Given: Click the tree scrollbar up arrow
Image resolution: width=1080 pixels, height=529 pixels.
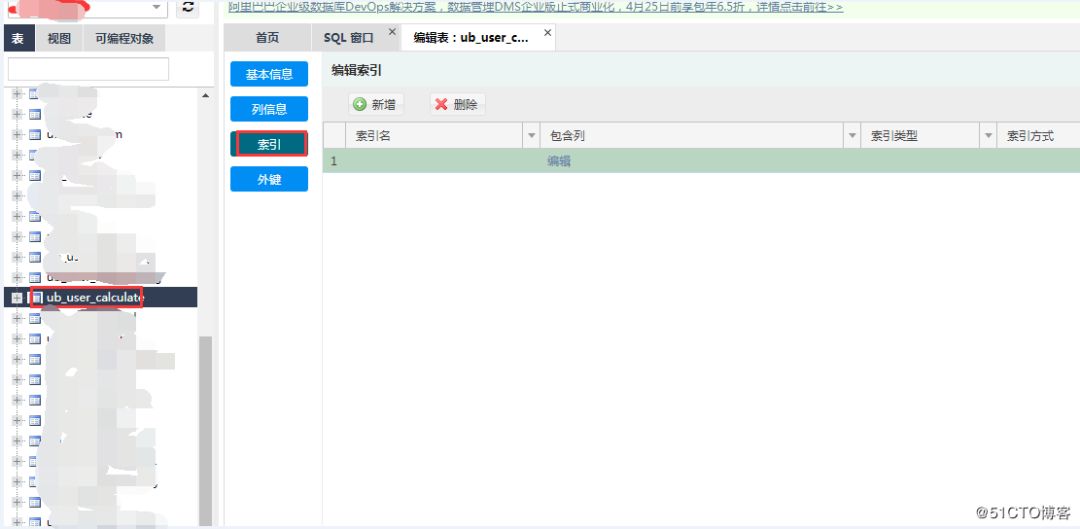Looking at the screenshot, I should tap(205, 95).
